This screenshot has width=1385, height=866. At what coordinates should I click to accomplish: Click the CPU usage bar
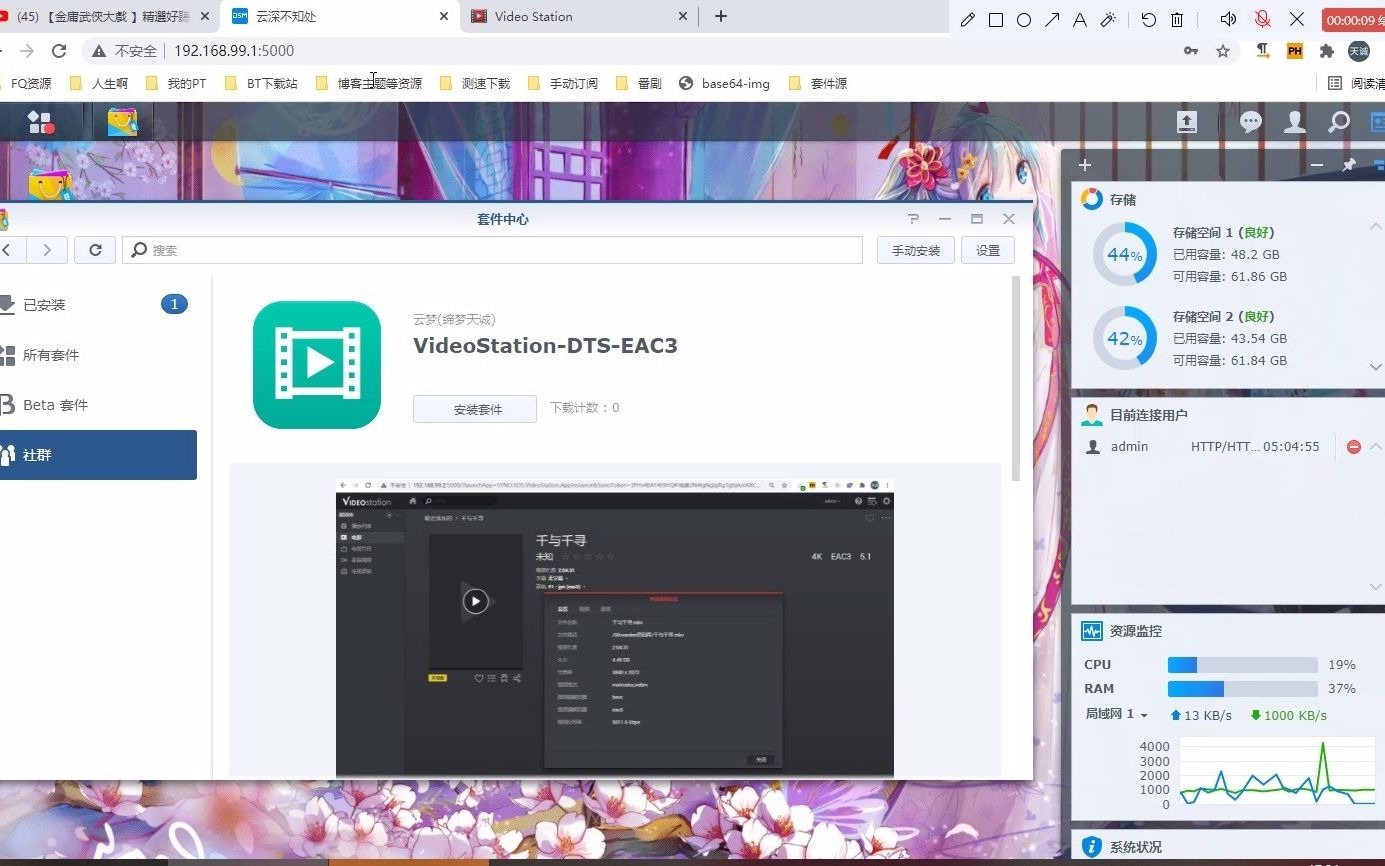click(x=1243, y=665)
